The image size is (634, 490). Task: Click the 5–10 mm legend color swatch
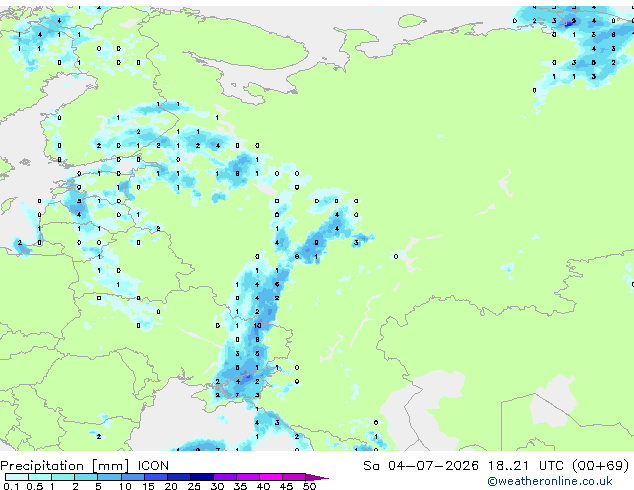point(109,477)
